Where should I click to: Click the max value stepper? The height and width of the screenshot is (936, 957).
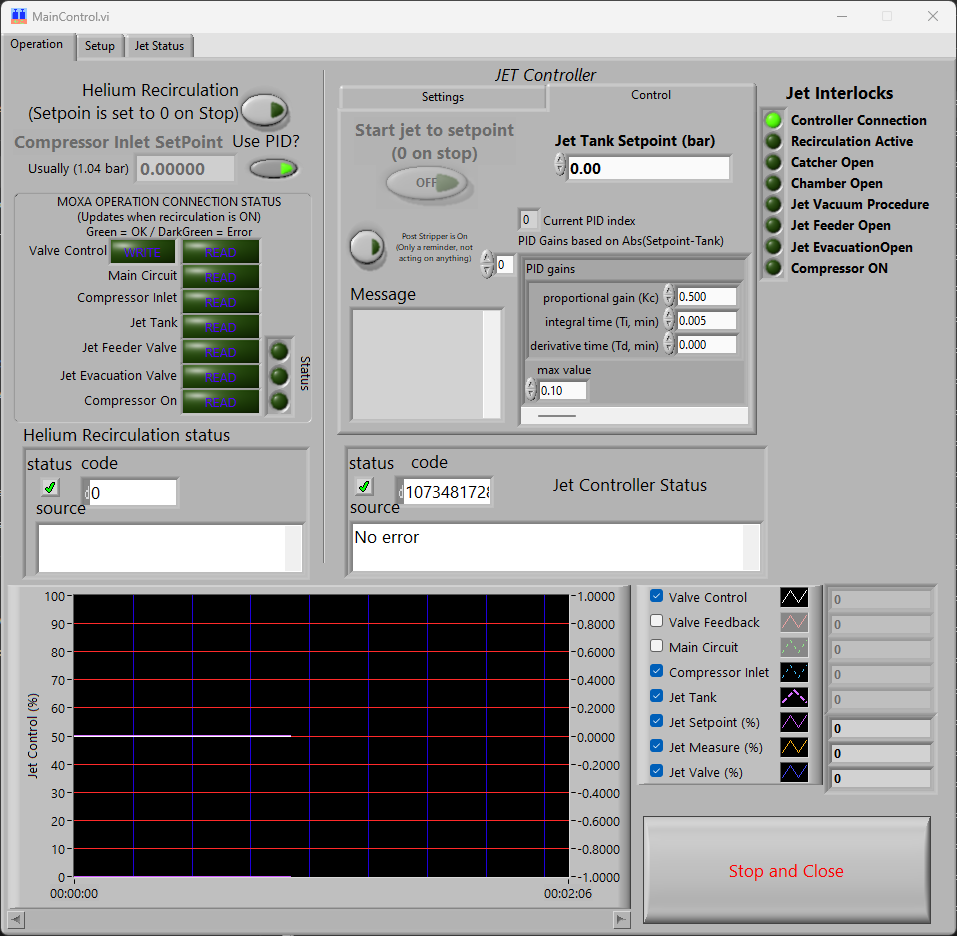[531, 389]
